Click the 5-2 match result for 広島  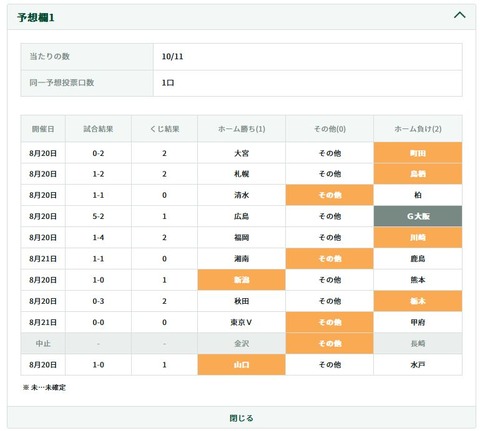pyautogui.click(x=98, y=216)
